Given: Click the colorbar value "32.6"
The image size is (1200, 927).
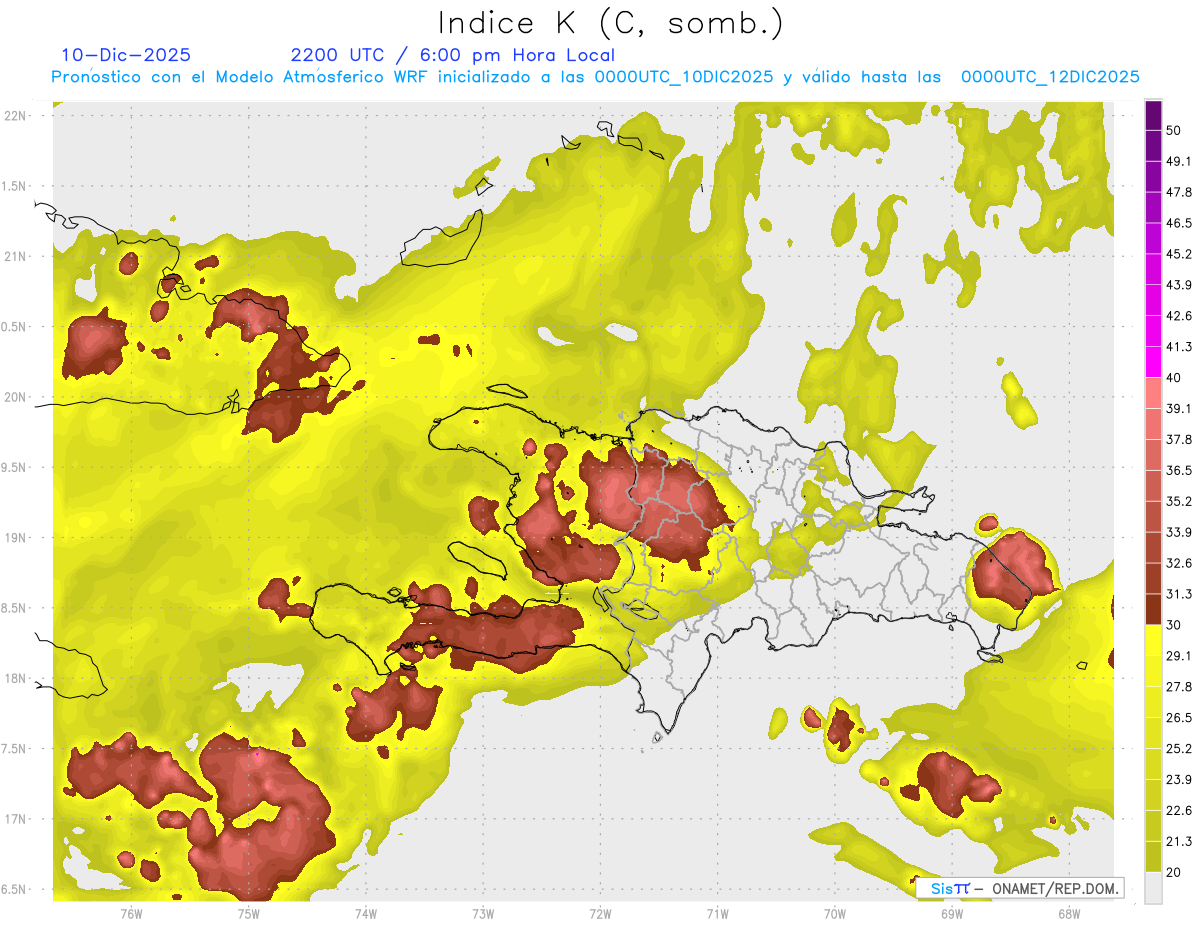Looking at the screenshot, I should tap(1179, 563).
